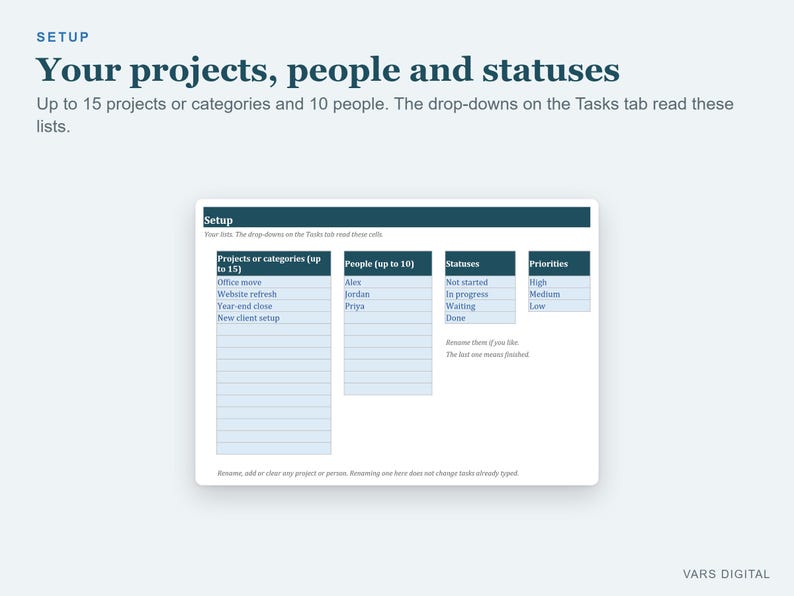Click the 'New client setup' cell
Image resolution: width=794 pixels, height=596 pixels.
click(273, 318)
